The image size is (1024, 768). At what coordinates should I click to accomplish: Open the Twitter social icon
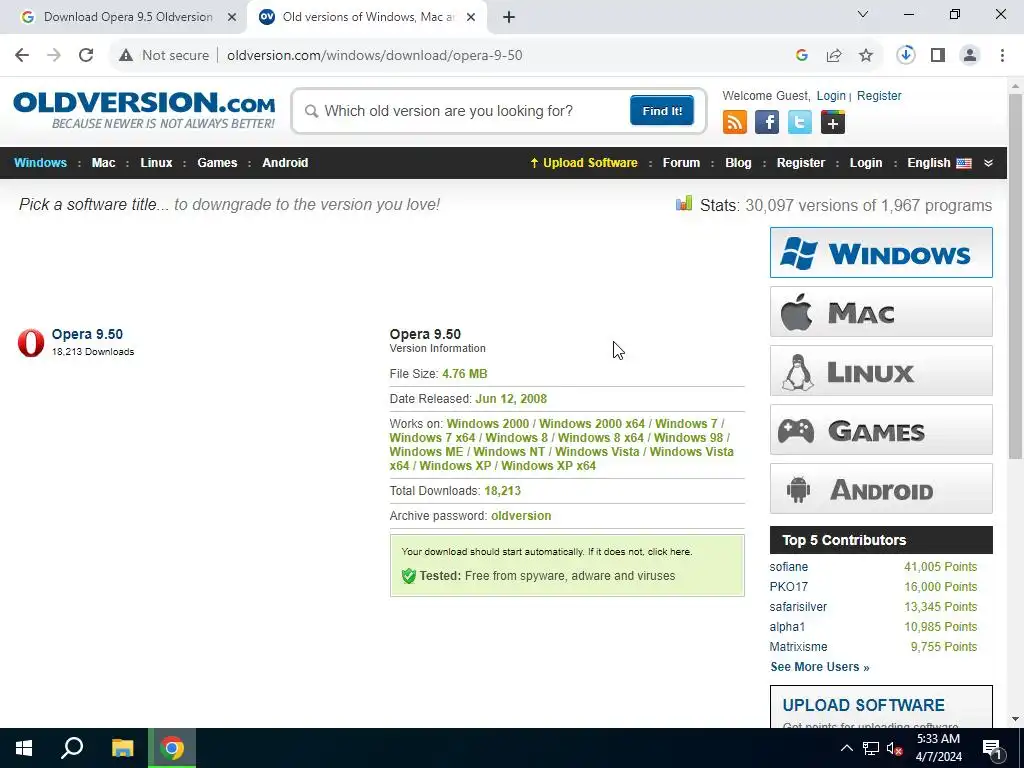click(799, 122)
